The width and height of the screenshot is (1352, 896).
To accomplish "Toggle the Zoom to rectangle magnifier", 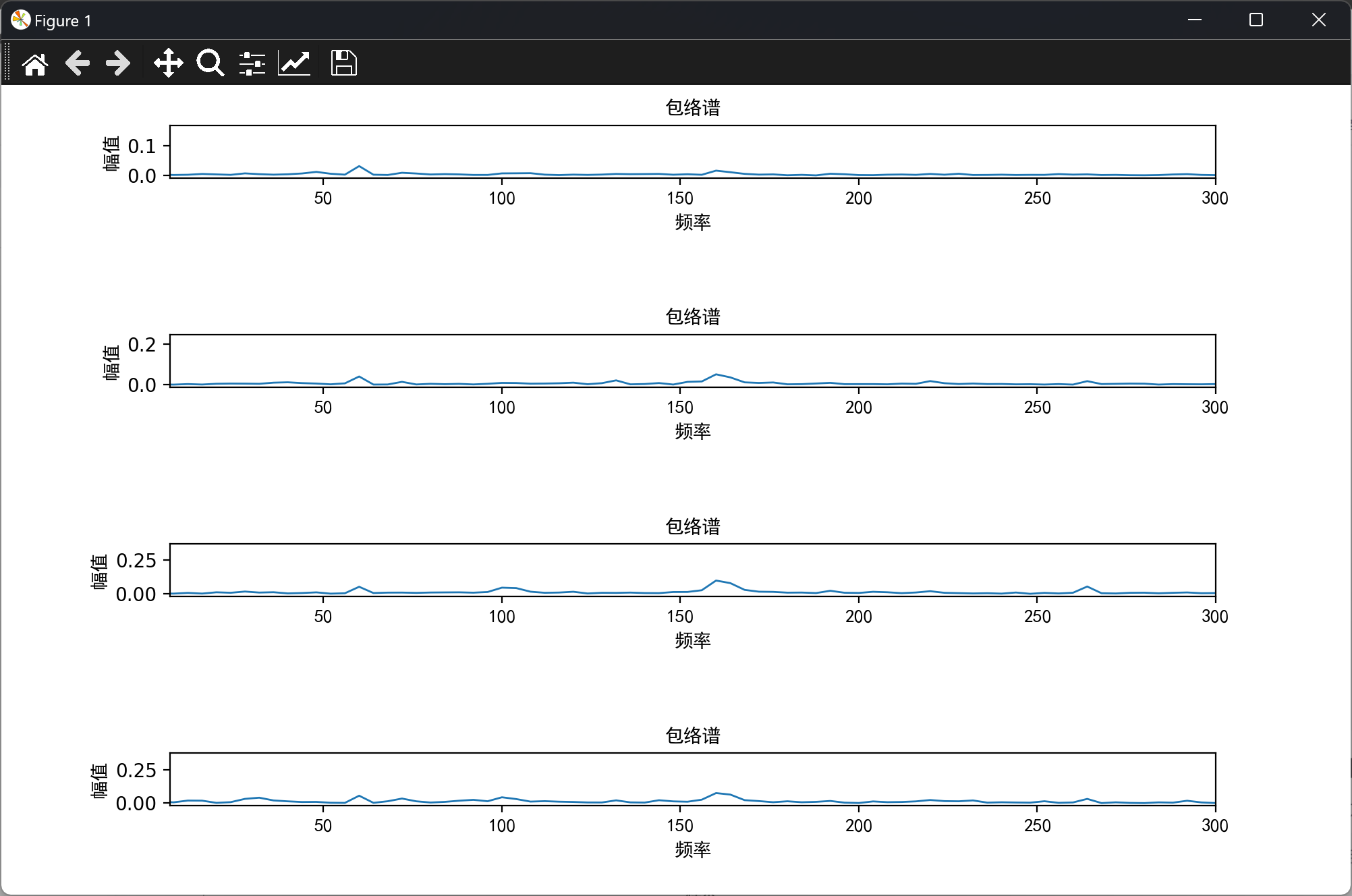I will click(210, 63).
